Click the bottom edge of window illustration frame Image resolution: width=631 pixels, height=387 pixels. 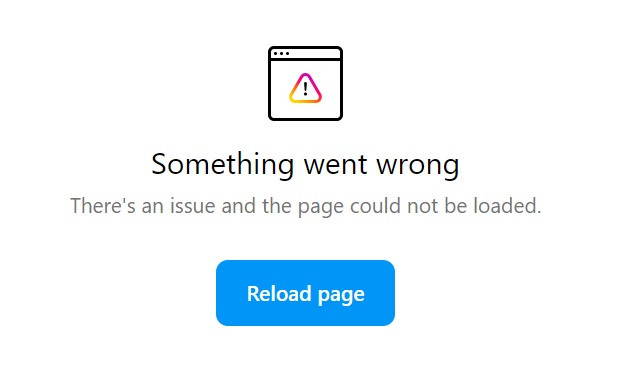(305, 118)
